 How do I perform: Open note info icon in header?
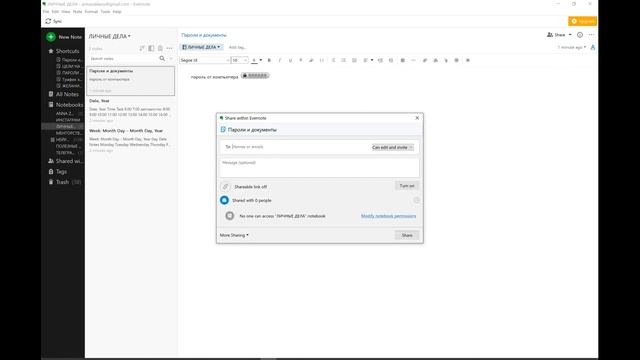(x=580, y=35)
